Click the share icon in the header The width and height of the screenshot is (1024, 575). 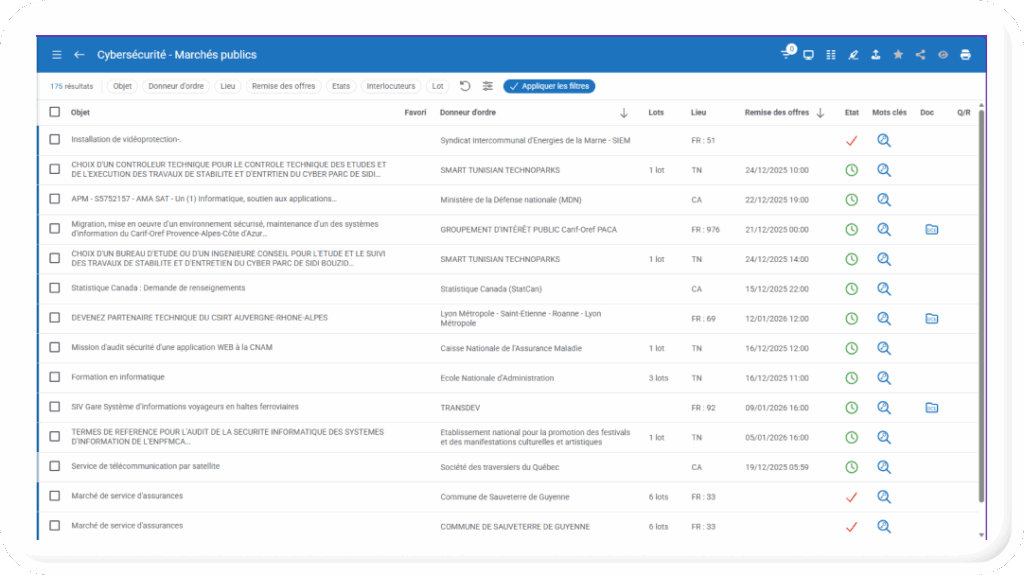(920, 55)
